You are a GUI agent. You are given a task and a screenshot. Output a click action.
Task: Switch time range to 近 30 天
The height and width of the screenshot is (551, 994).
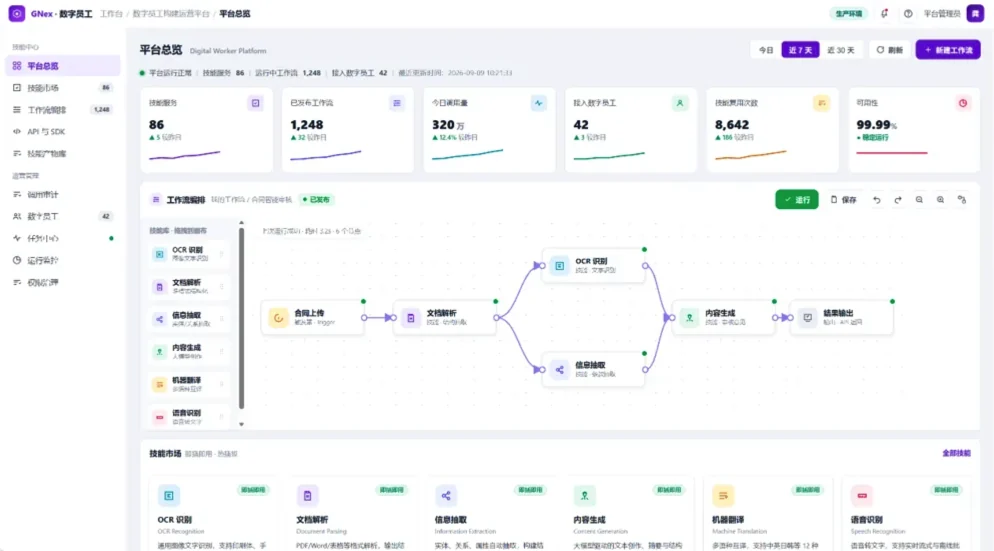841,50
